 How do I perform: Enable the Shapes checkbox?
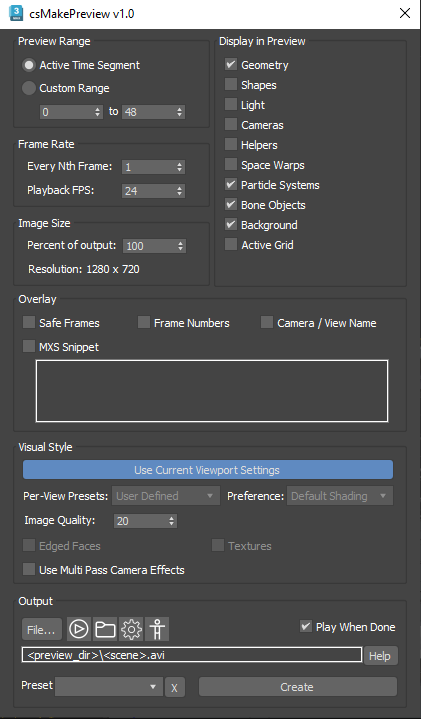click(x=231, y=85)
